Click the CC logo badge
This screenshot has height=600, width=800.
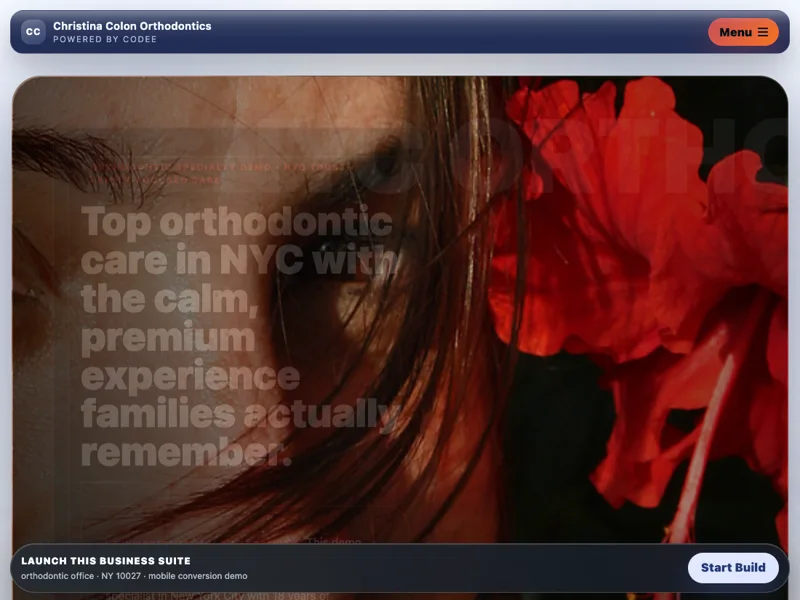coord(33,32)
